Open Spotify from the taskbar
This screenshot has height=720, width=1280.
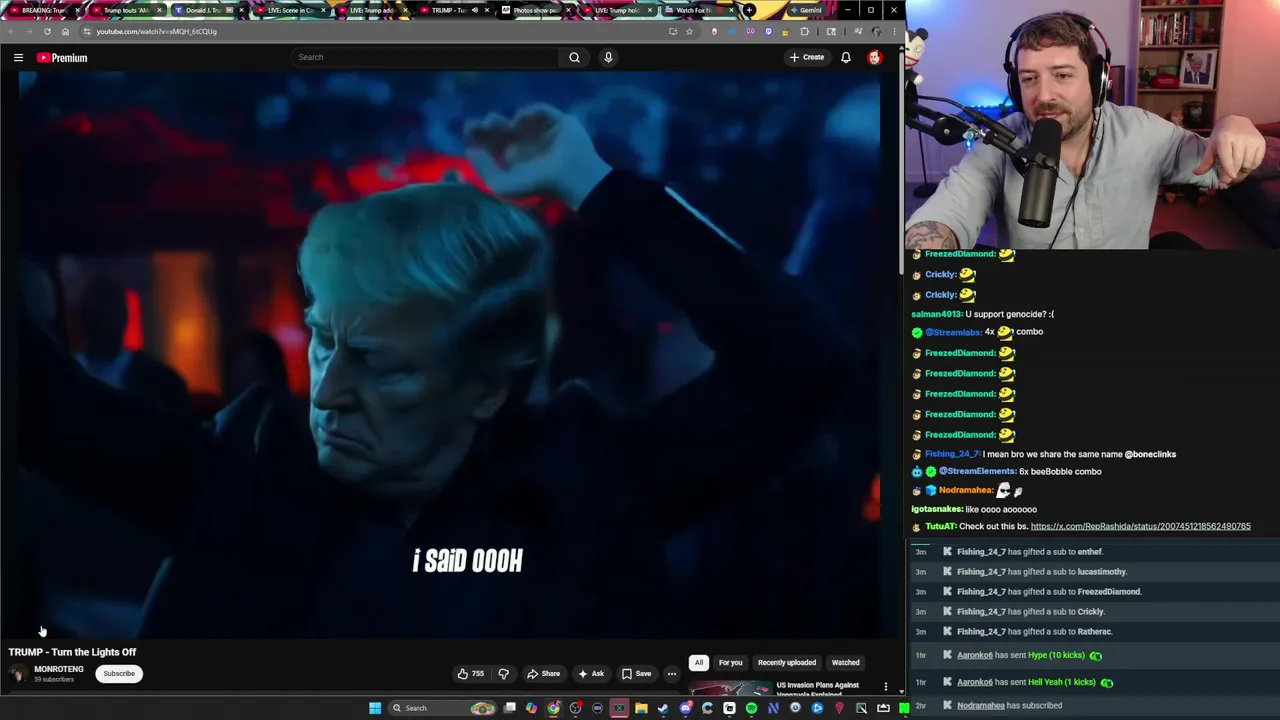coord(751,708)
